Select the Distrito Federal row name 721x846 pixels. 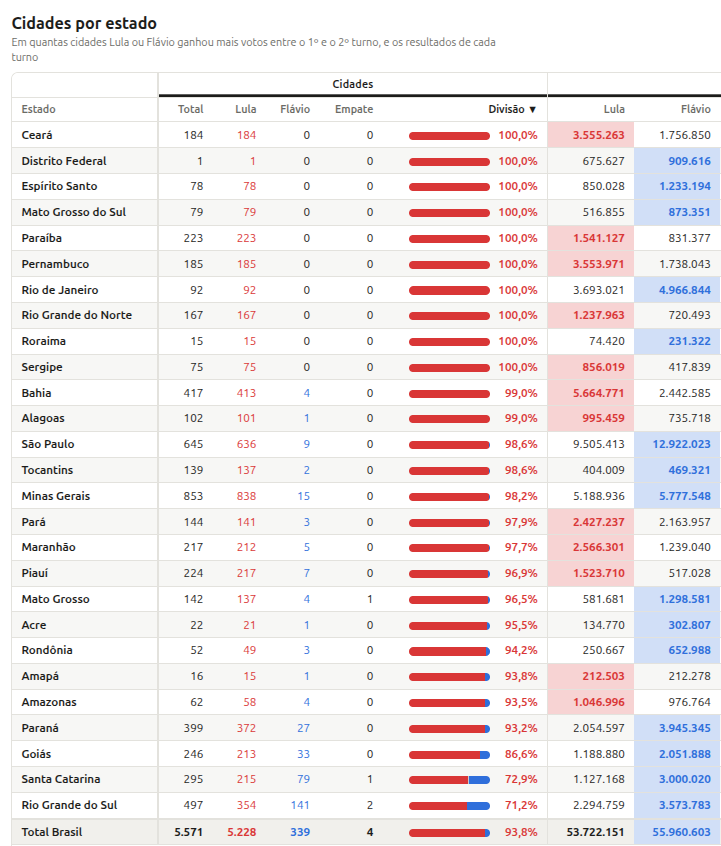(x=64, y=161)
